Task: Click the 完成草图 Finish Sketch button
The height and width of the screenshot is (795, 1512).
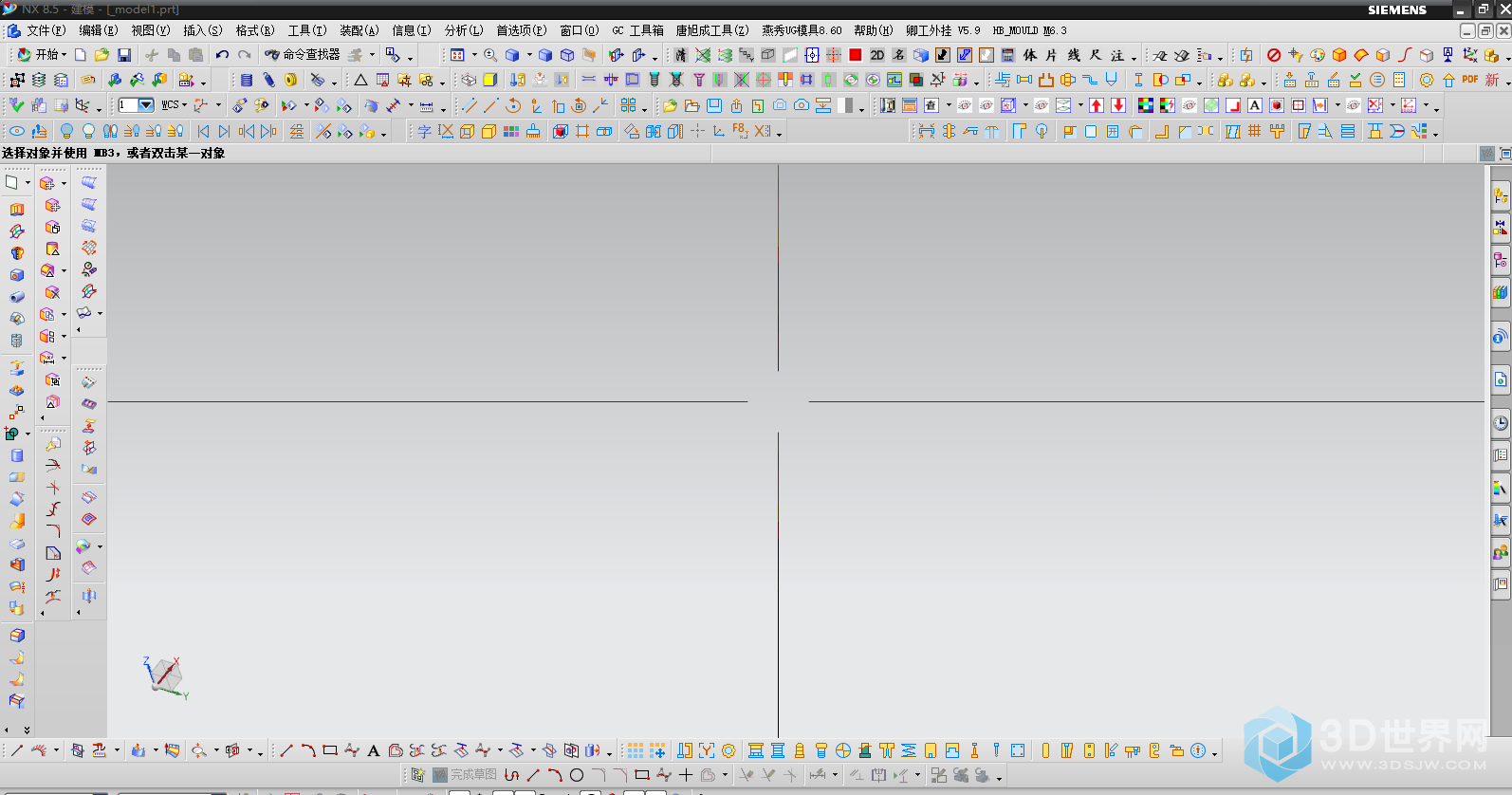Action: (x=465, y=775)
